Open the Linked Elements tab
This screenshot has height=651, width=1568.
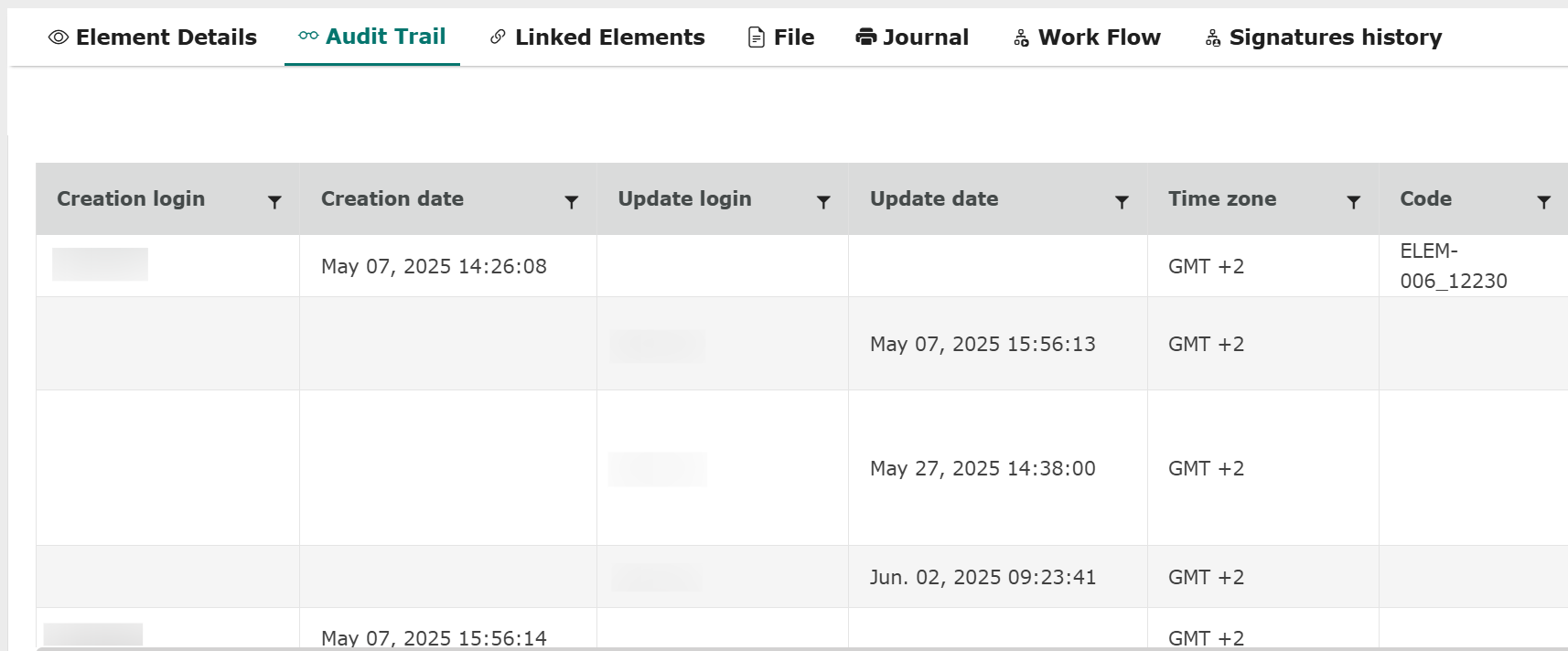click(609, 37)
